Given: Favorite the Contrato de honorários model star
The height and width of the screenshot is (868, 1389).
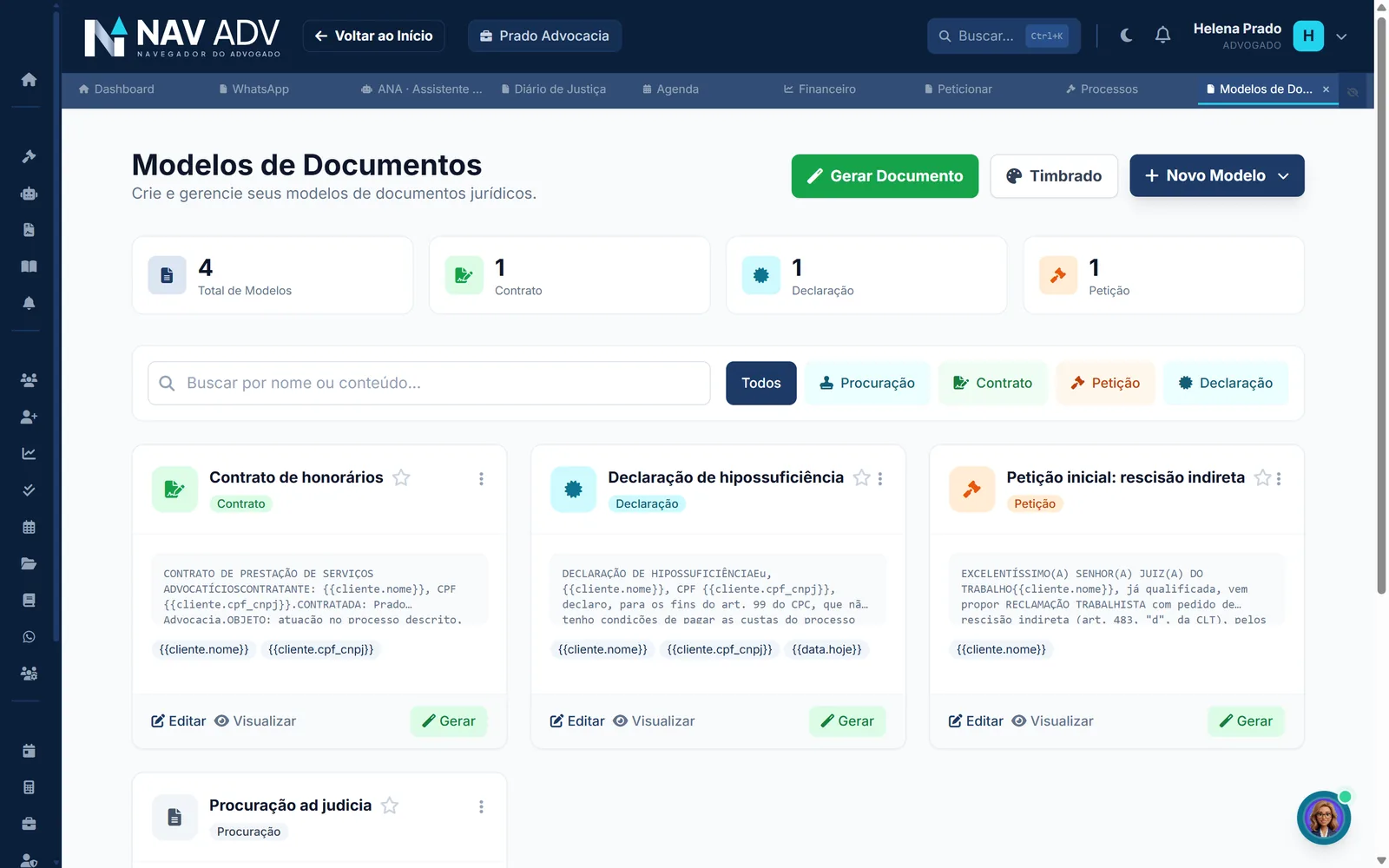Looking at the screenshot, I should (401, 477).
